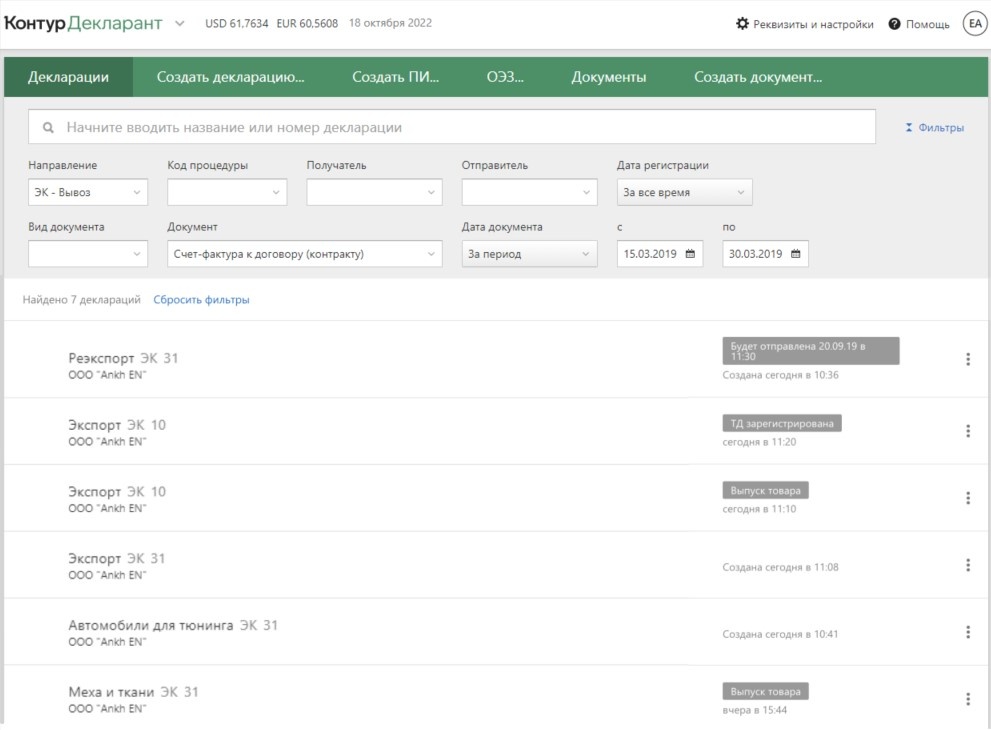Click the 'Создана сегодня в 11:08' text

[x=781, y=567]
